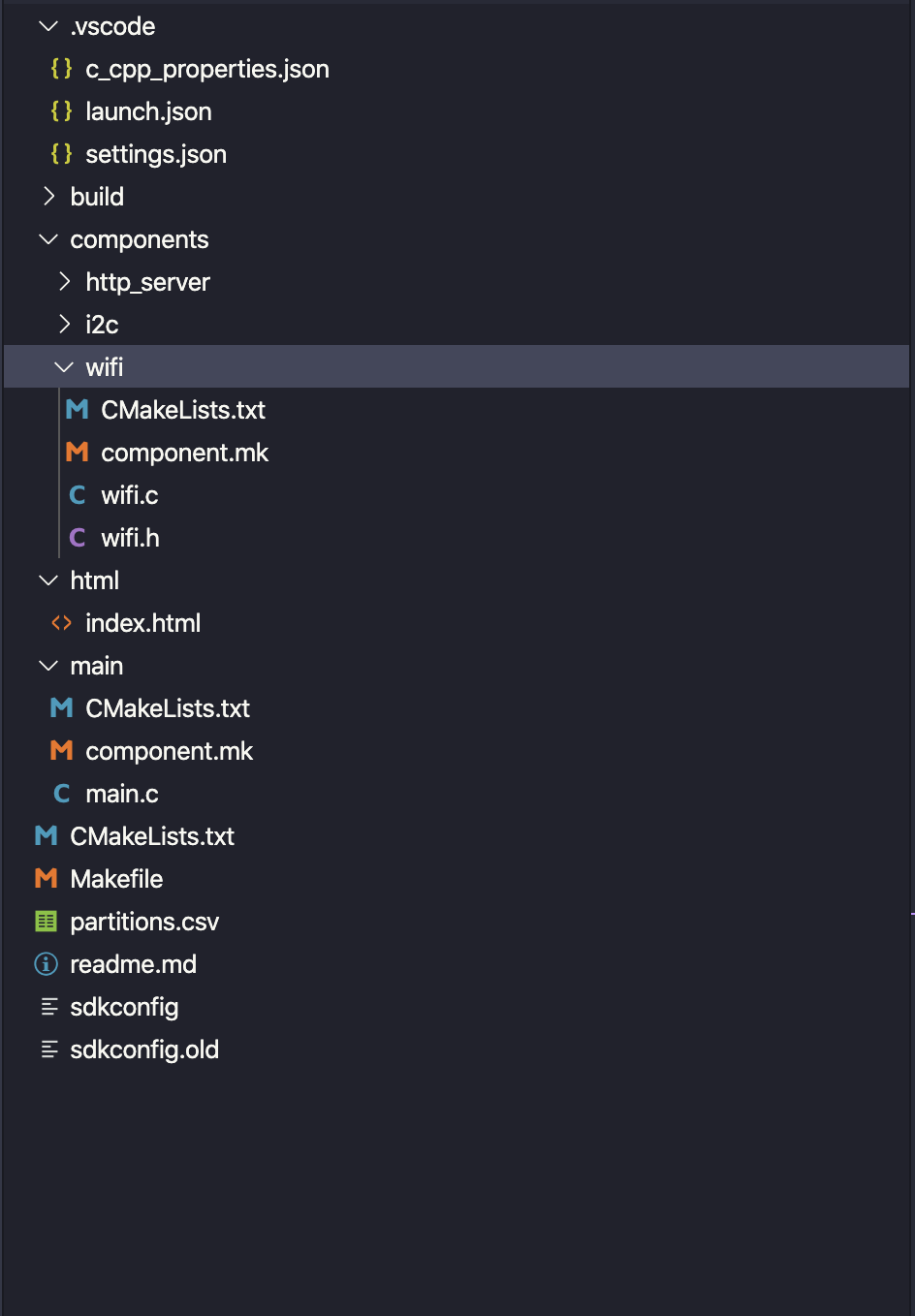Click the purple C icon for wifi.h

point(77,538)
